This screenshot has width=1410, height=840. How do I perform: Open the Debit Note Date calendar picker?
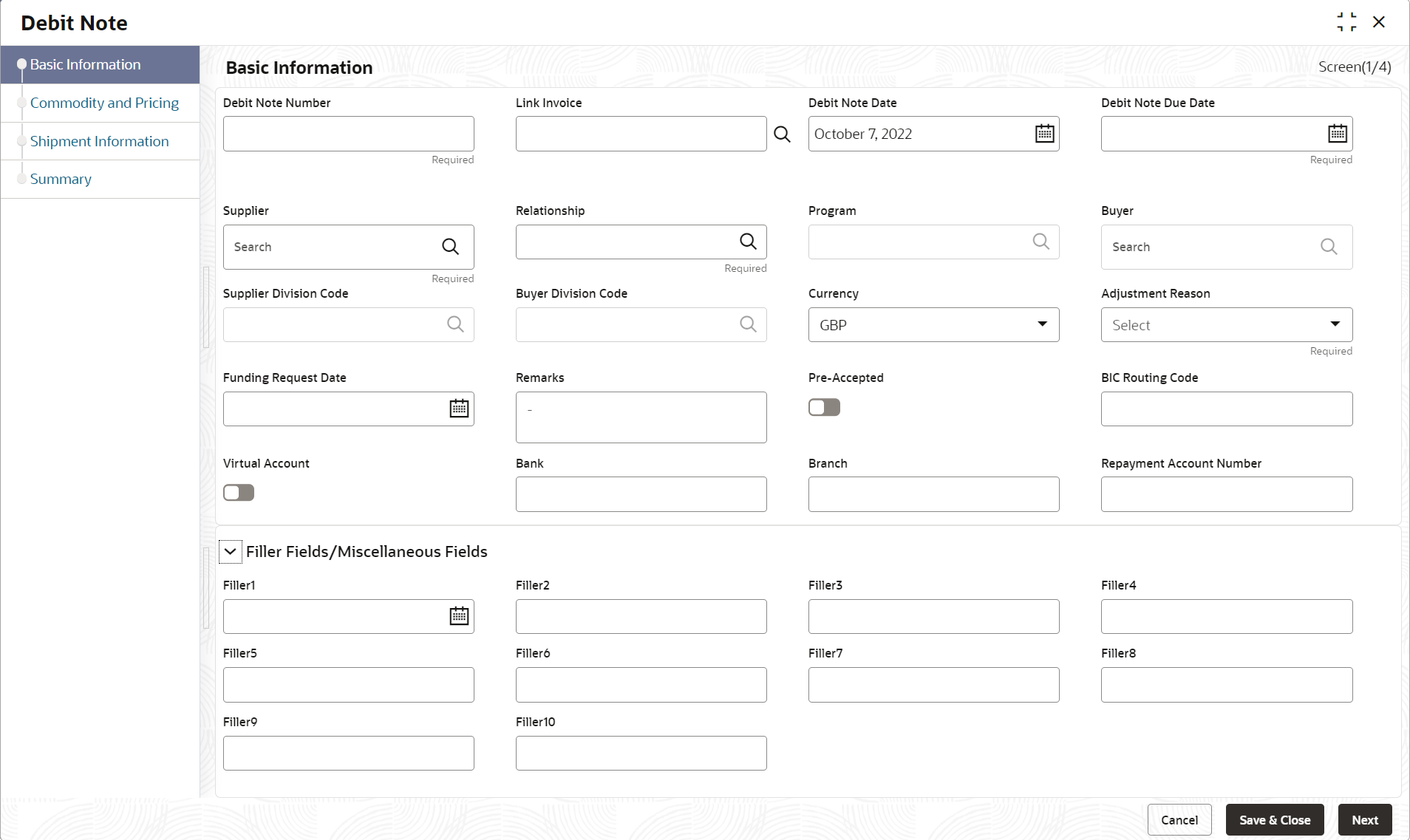click(x=1044, y=134)
